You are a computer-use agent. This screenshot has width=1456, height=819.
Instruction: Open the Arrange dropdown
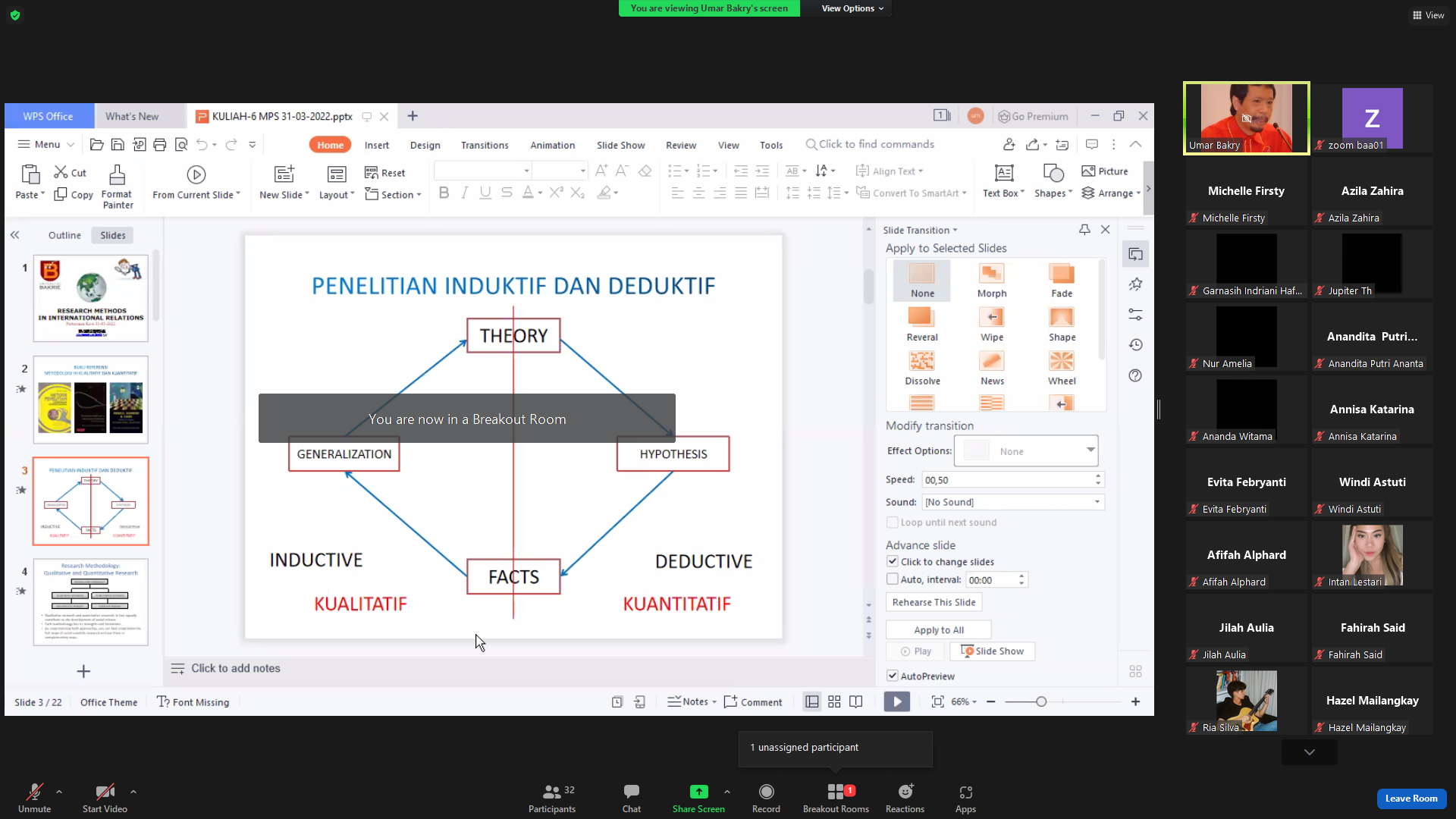tap(1111, 193)
